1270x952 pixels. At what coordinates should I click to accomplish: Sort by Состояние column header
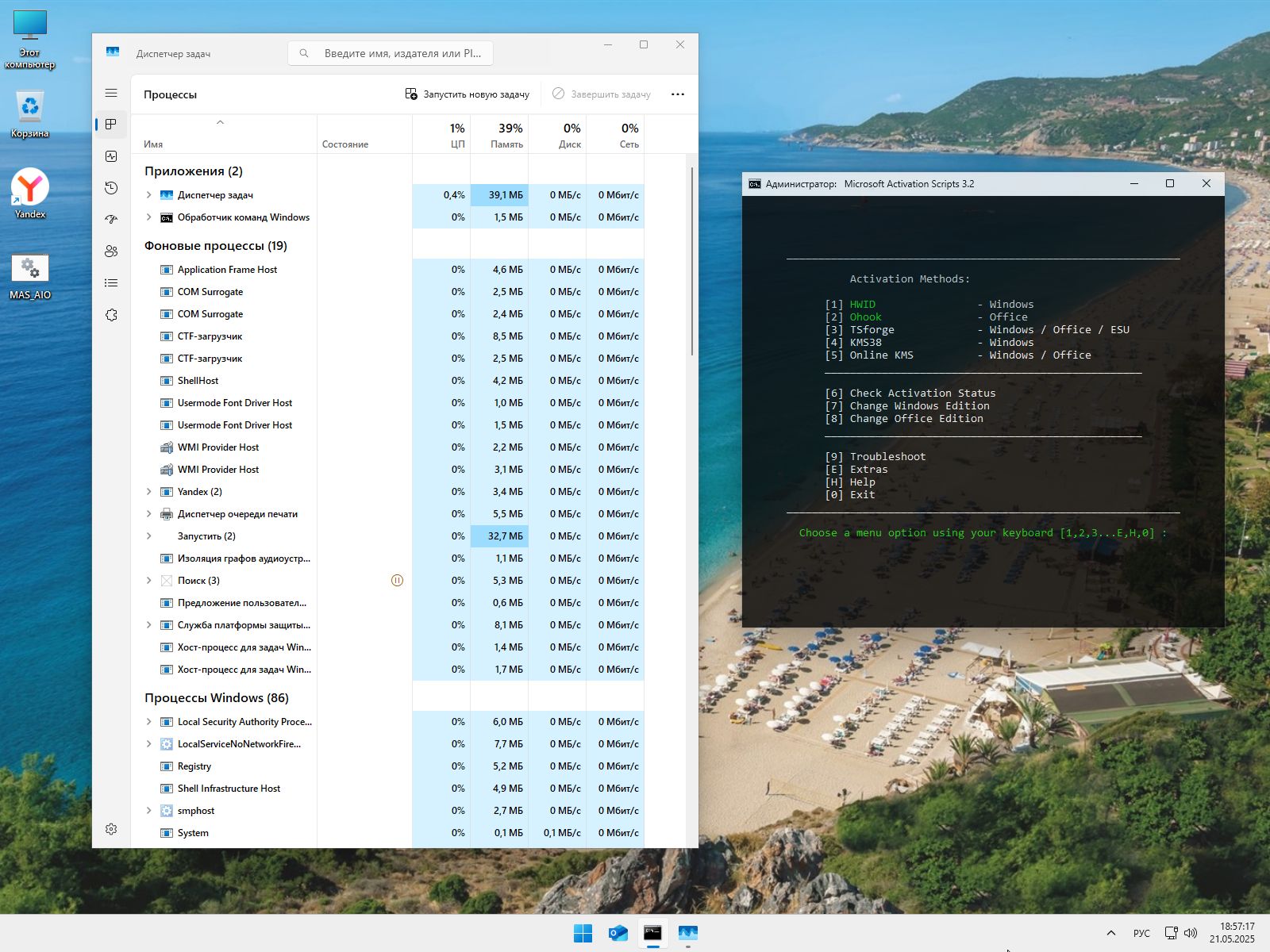(364, 134)
